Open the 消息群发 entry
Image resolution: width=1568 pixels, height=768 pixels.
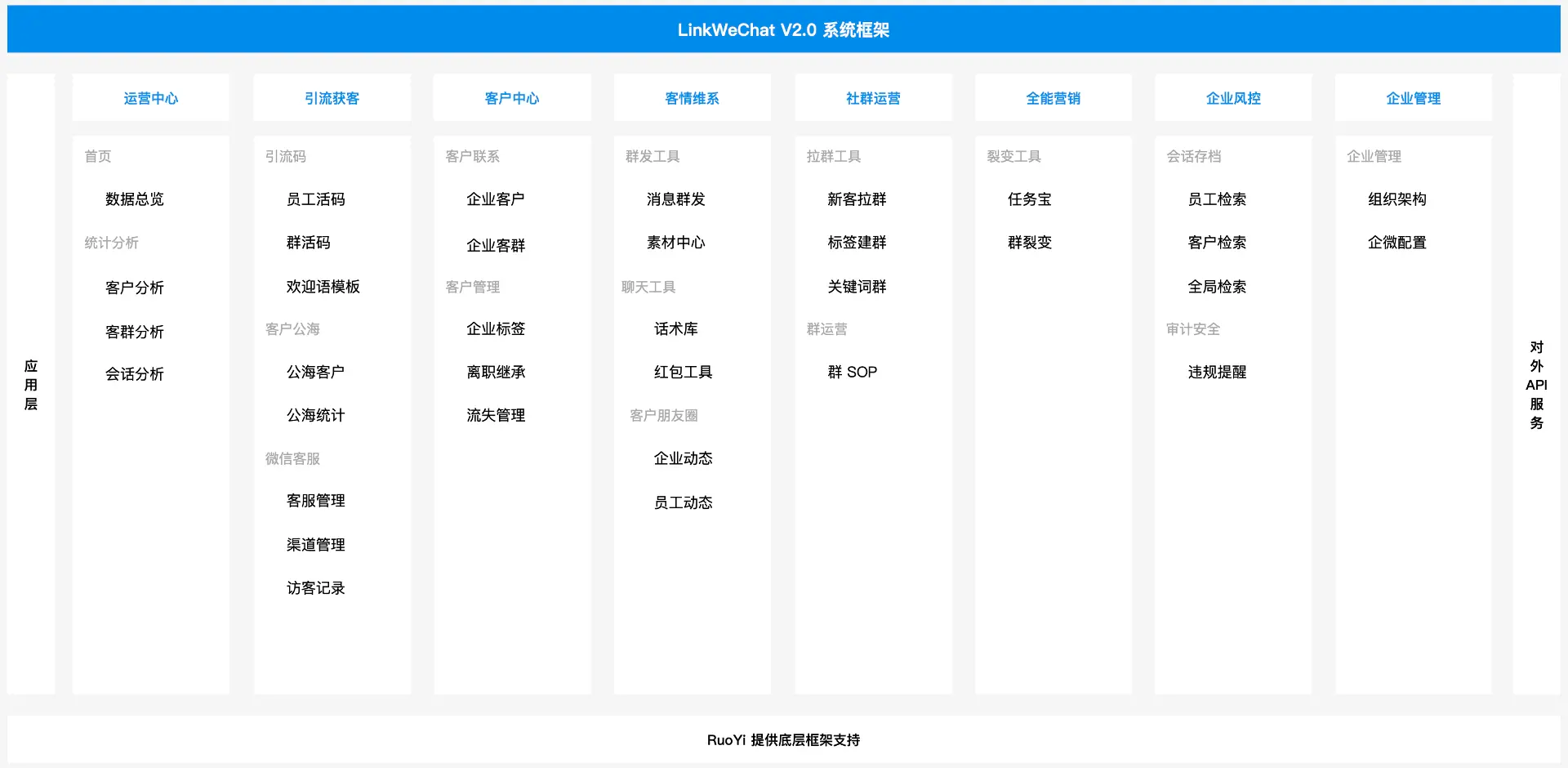[676, 199]
